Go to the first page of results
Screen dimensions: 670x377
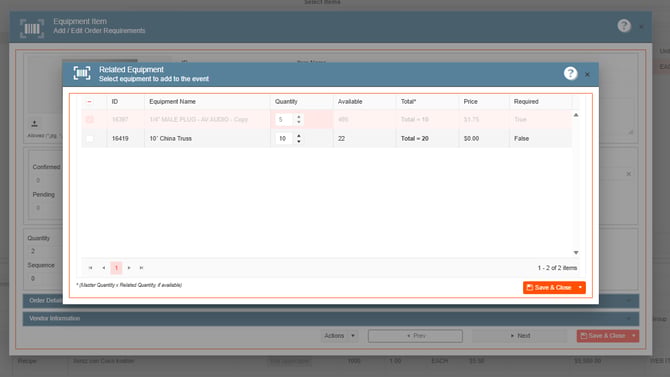[x=90, y=268]
